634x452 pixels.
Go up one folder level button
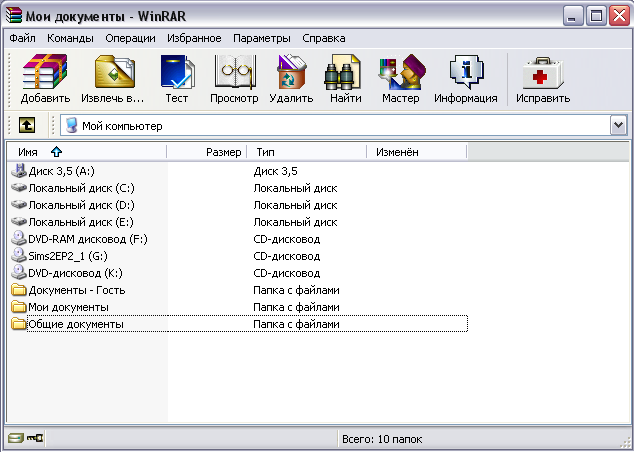pyautogui.click(x=27, y=126)
